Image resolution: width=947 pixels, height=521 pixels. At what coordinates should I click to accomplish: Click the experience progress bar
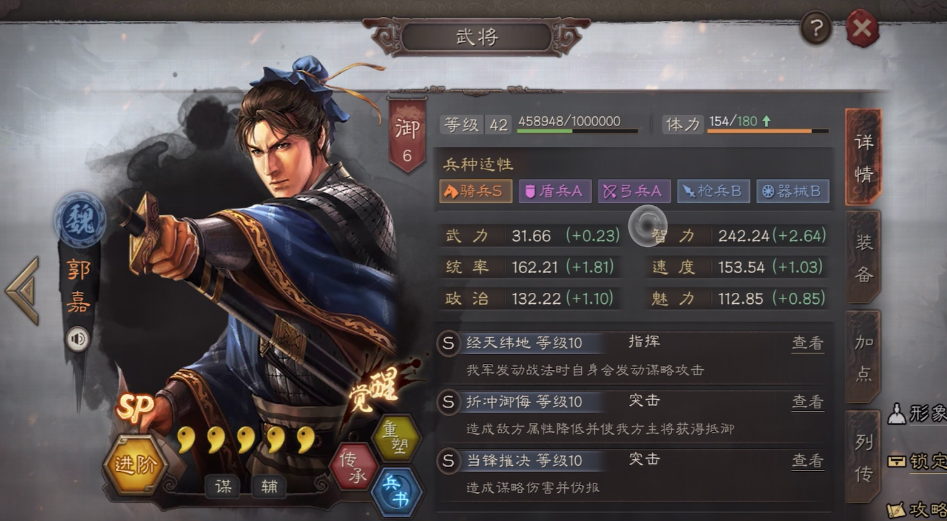577,130
